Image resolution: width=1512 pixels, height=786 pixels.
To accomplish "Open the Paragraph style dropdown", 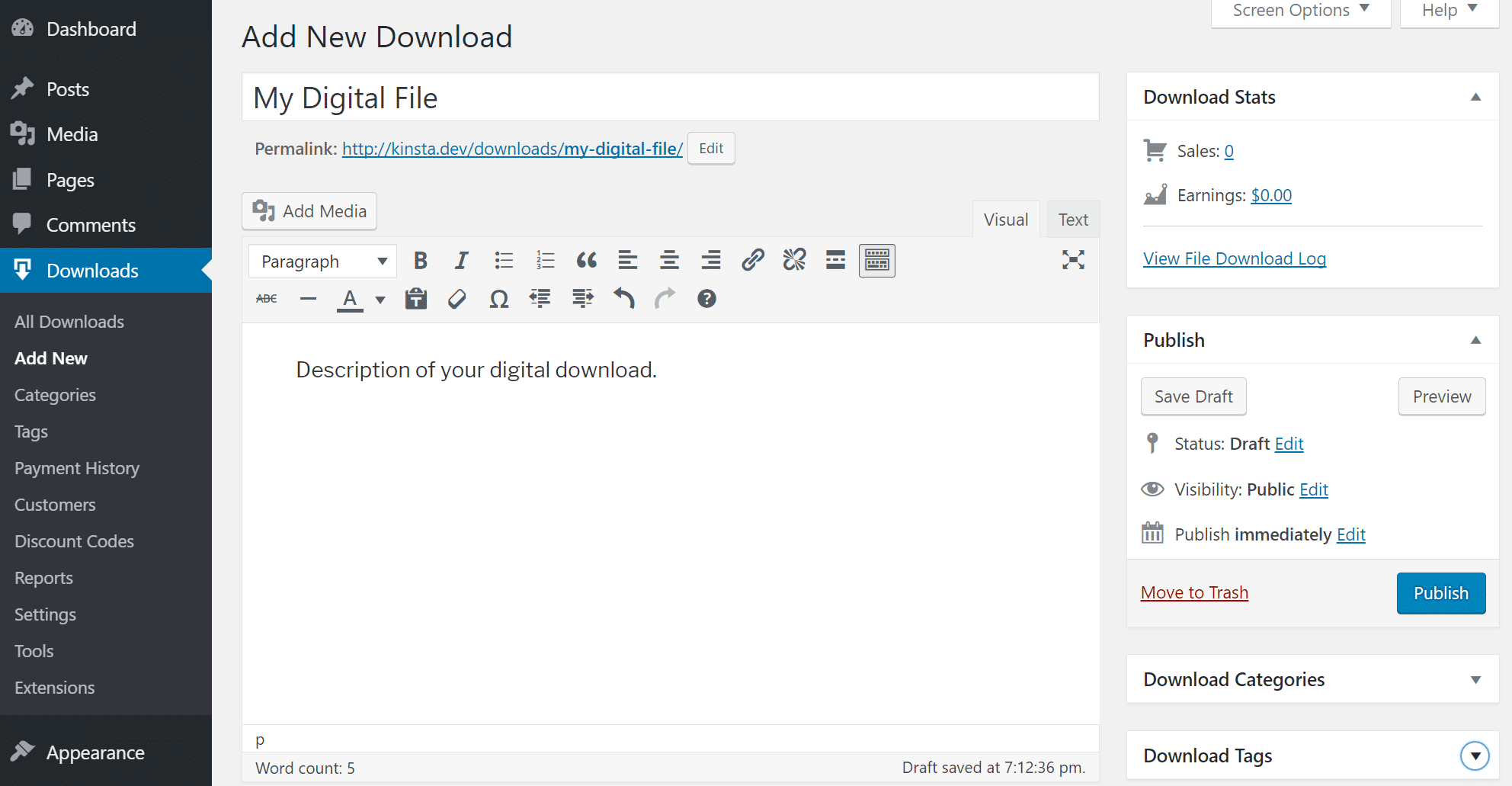I will click(322, 261).
